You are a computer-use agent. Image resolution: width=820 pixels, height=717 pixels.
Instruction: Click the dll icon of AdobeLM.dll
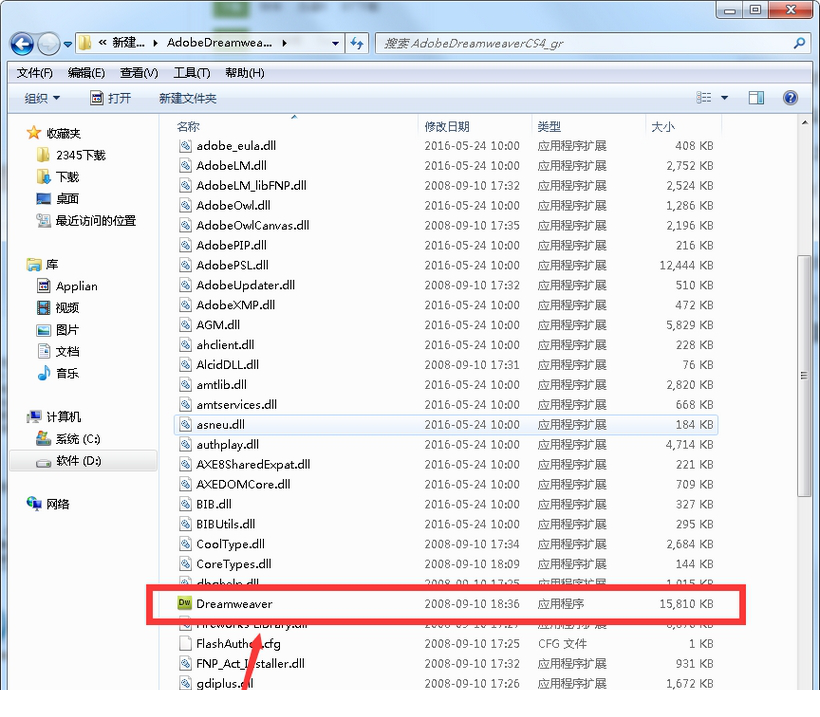(x=185, y=166)
